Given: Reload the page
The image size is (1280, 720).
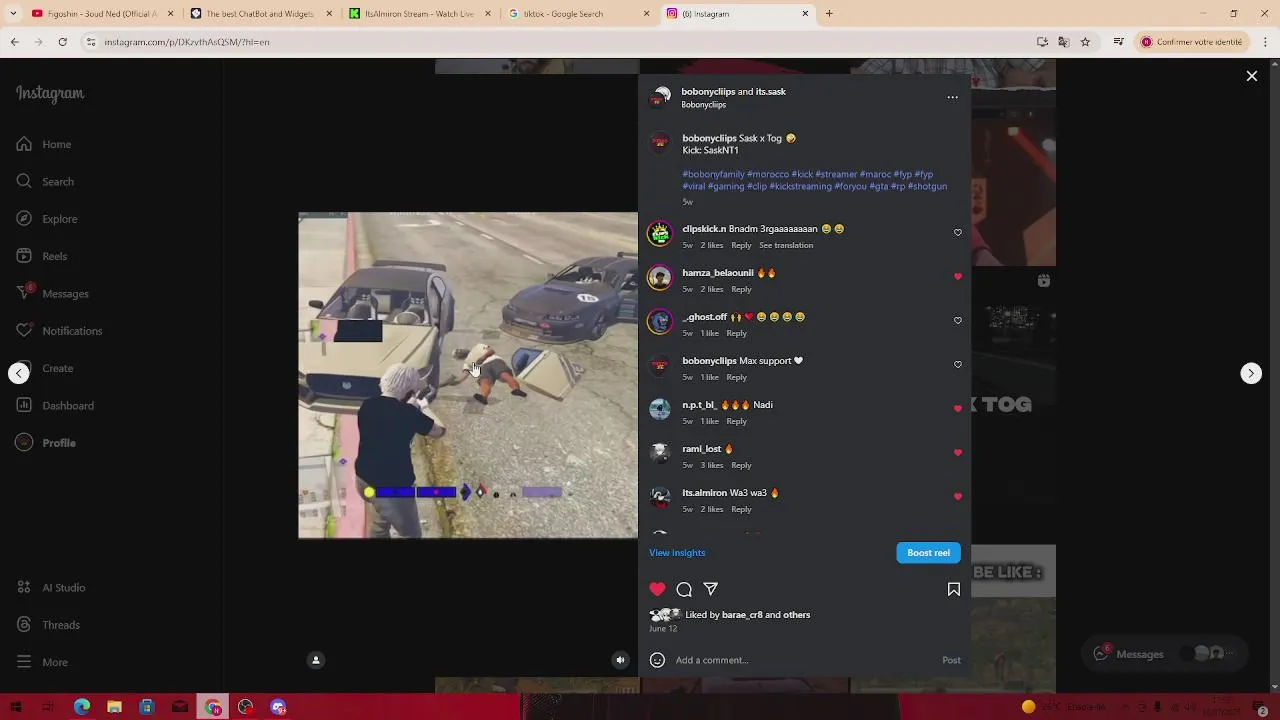Looking at the screenshot, I should [x=62, y=42].
